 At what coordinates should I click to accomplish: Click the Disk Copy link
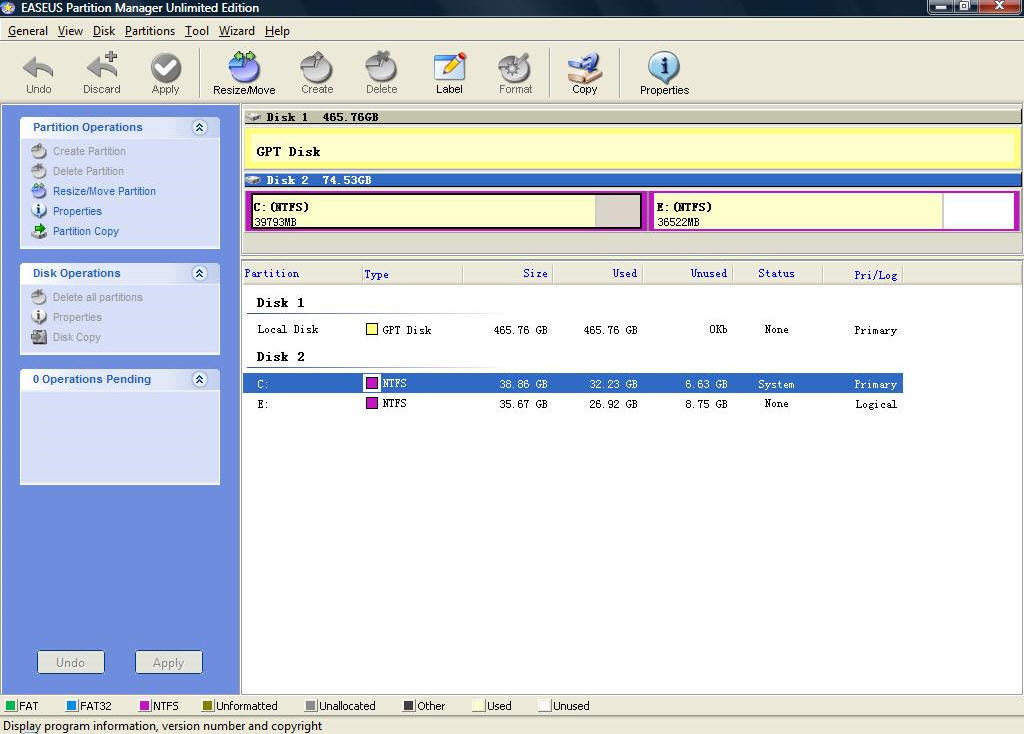[76, 337]
